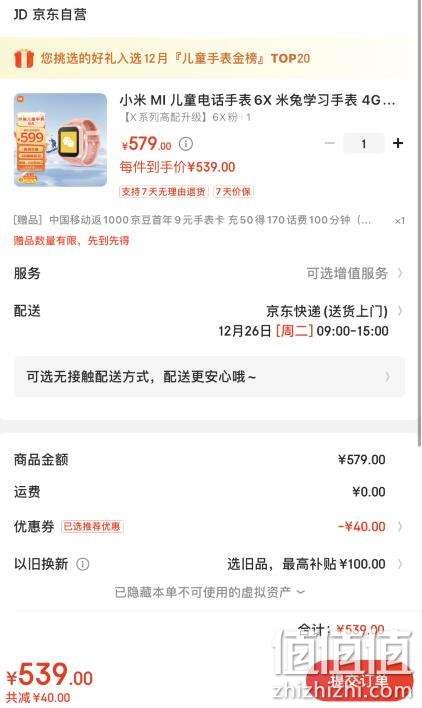
Task: Expand 可选增值服务 service options
Action: 354,273
